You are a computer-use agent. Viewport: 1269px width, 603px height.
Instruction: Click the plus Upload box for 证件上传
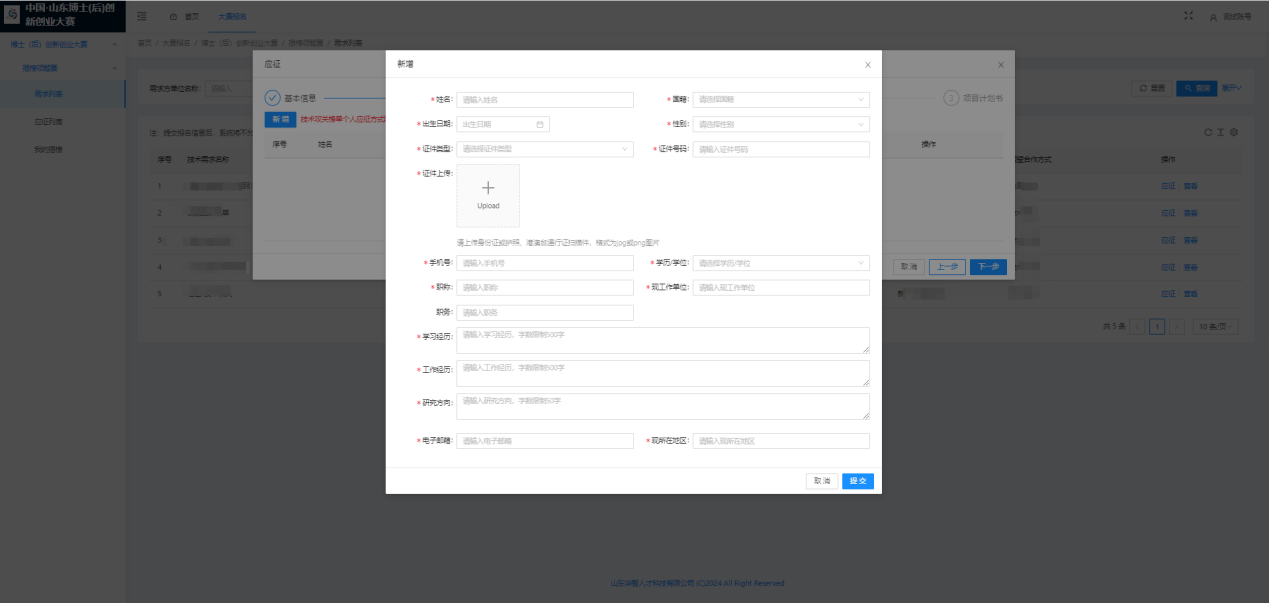click(x=488, y=195)
